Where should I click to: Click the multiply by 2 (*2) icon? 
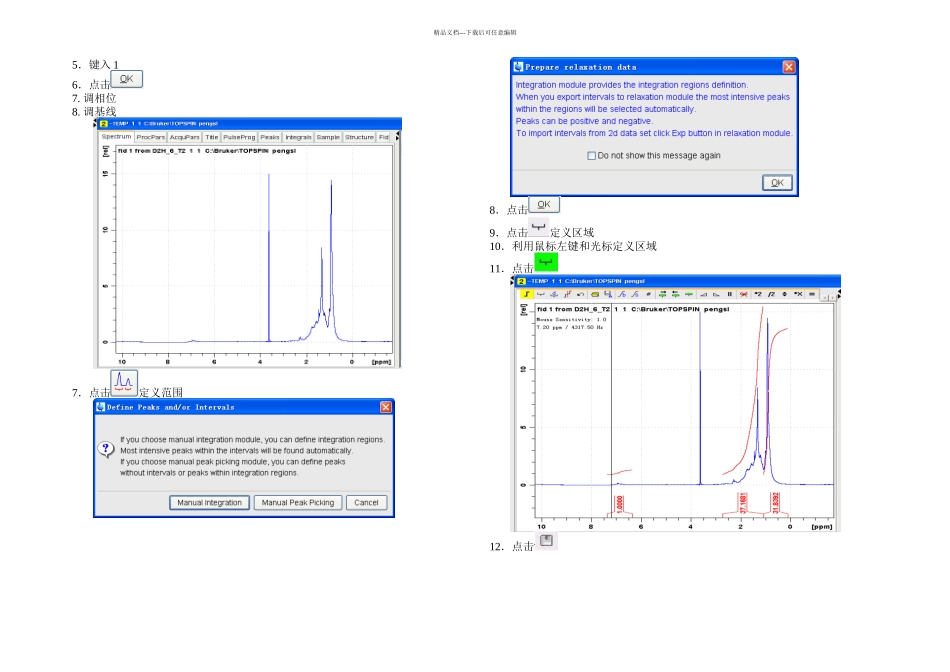(758, 294)
